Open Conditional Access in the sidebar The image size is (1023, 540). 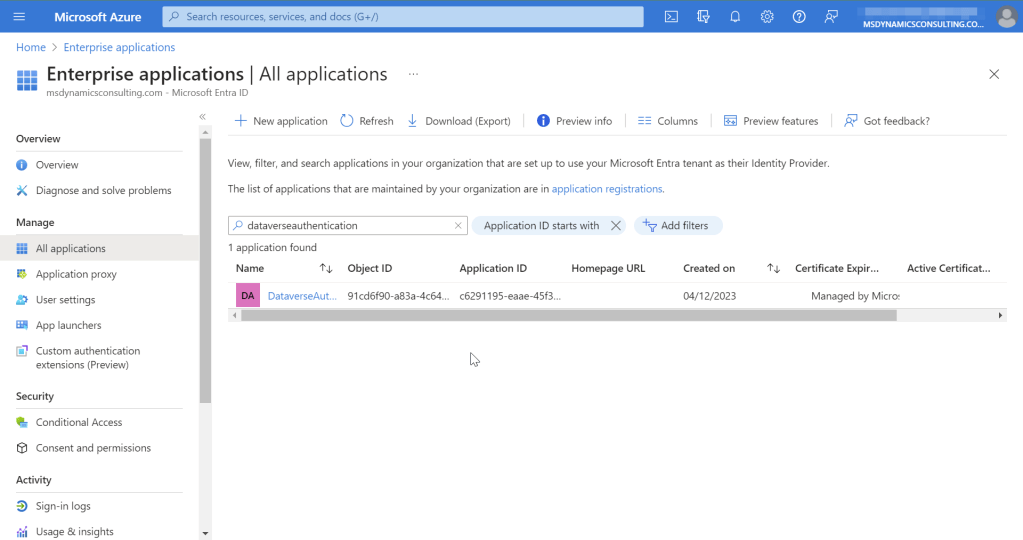78,422
